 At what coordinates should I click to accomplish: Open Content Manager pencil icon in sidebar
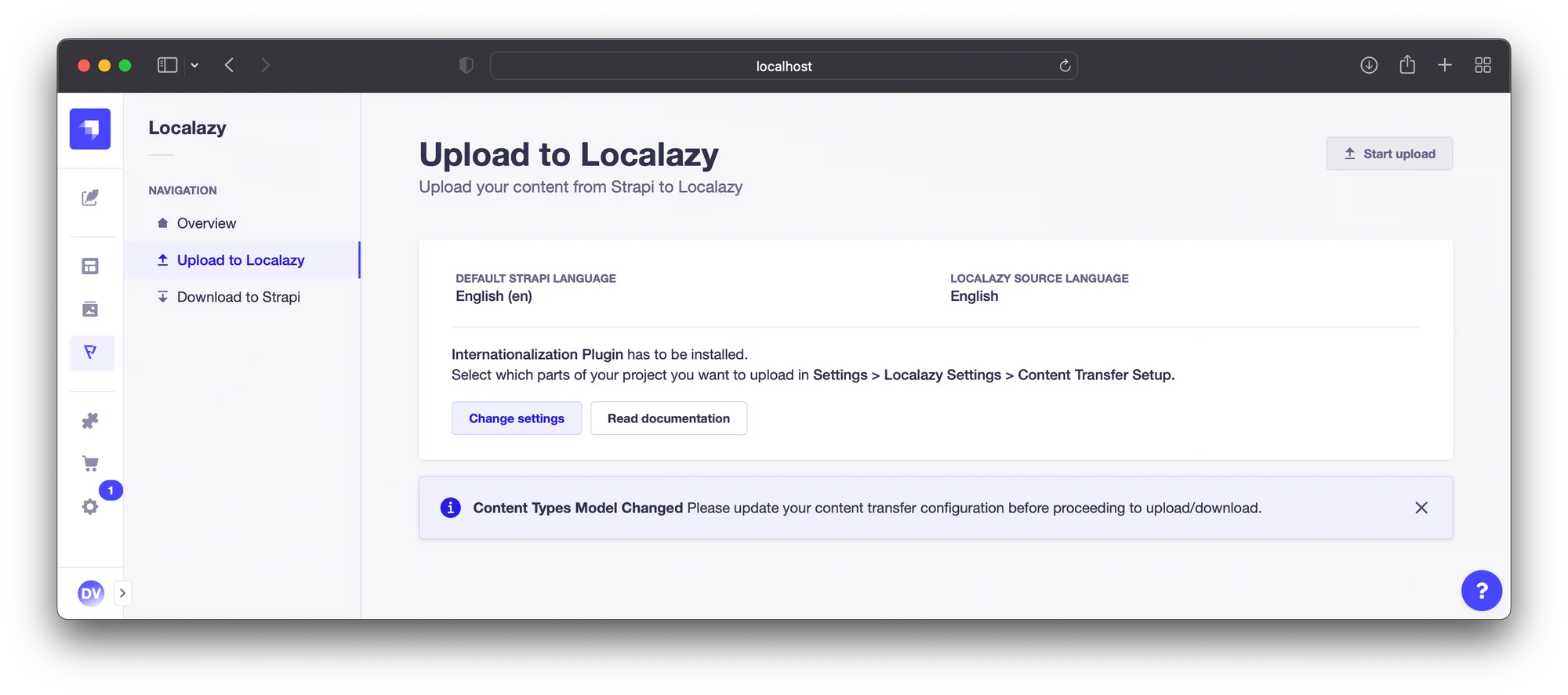click(90, 197)
